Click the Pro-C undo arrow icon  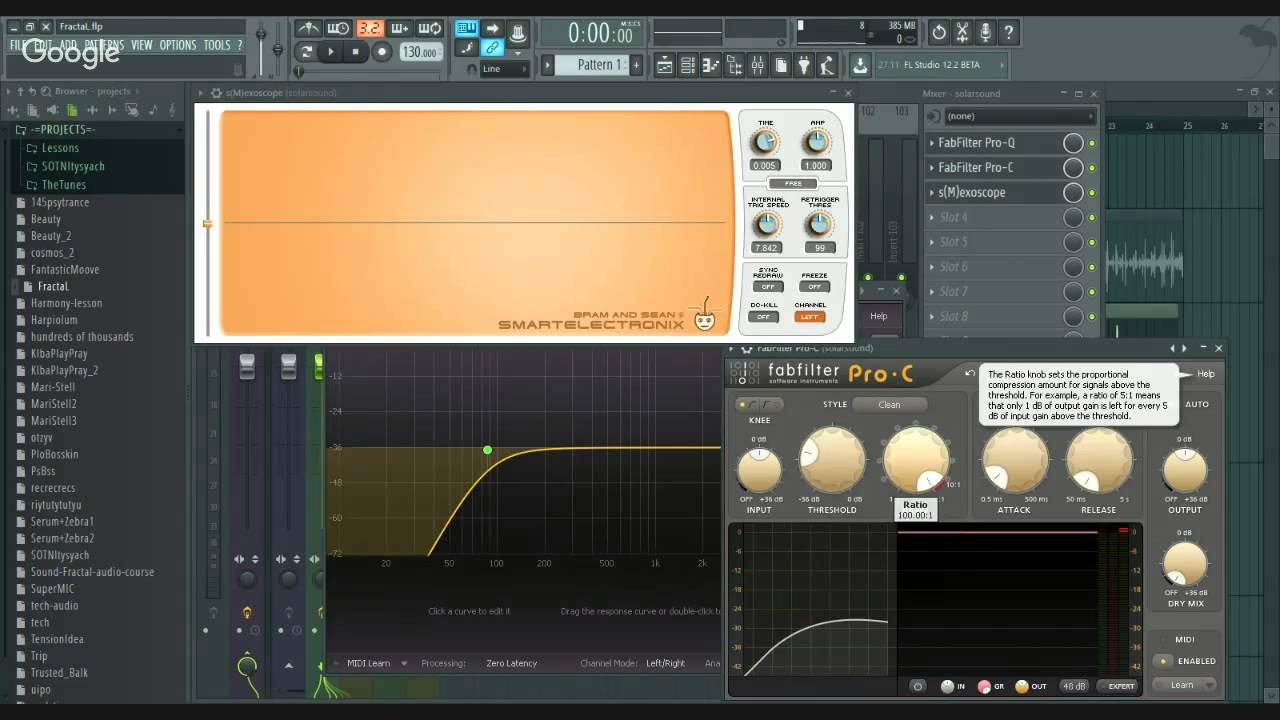(969, 373)
